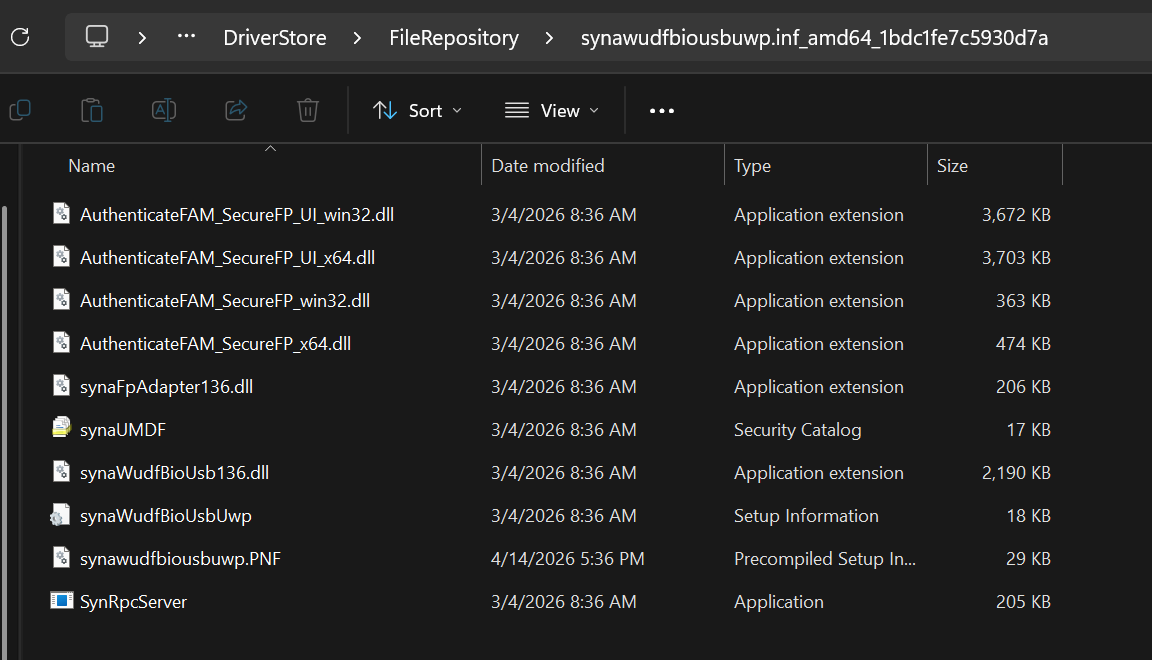
Task: Select the synawudfbiousbuwp.inf_amd64 breadcrumb segment
Action: (x=814, y=37)
